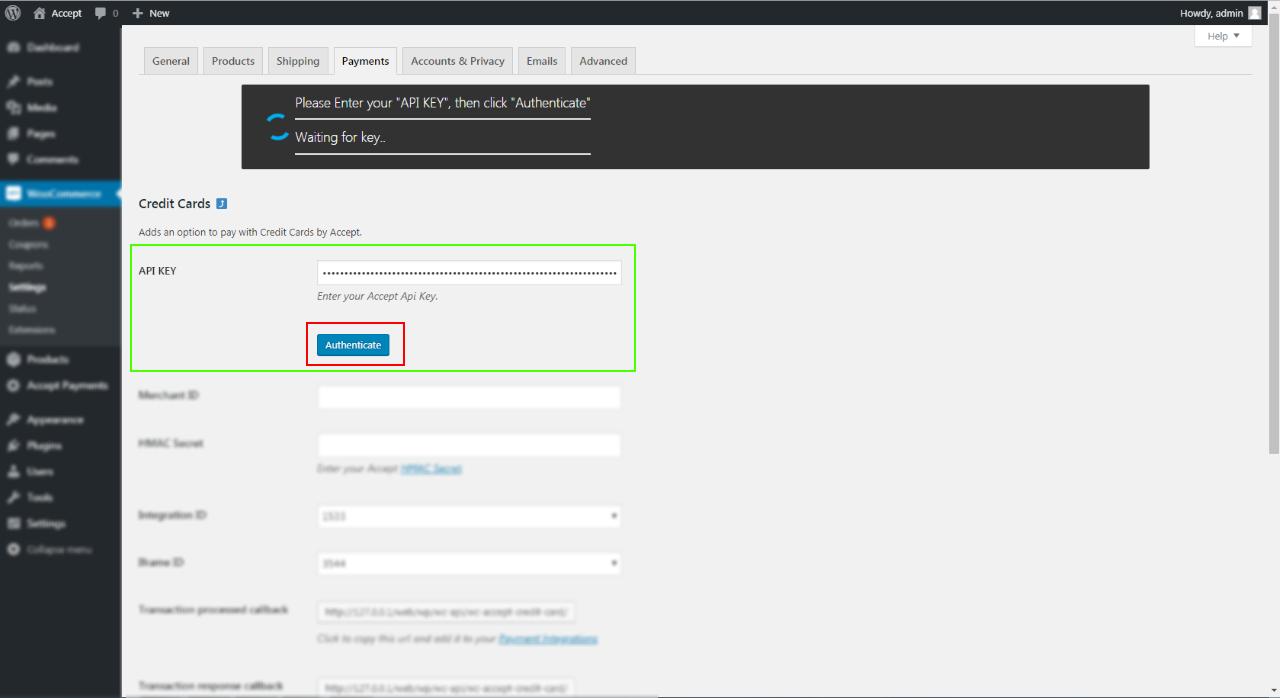Open the Integration ID dropdown
Screen dimensions: 1280x698
(x=469, y=516)
